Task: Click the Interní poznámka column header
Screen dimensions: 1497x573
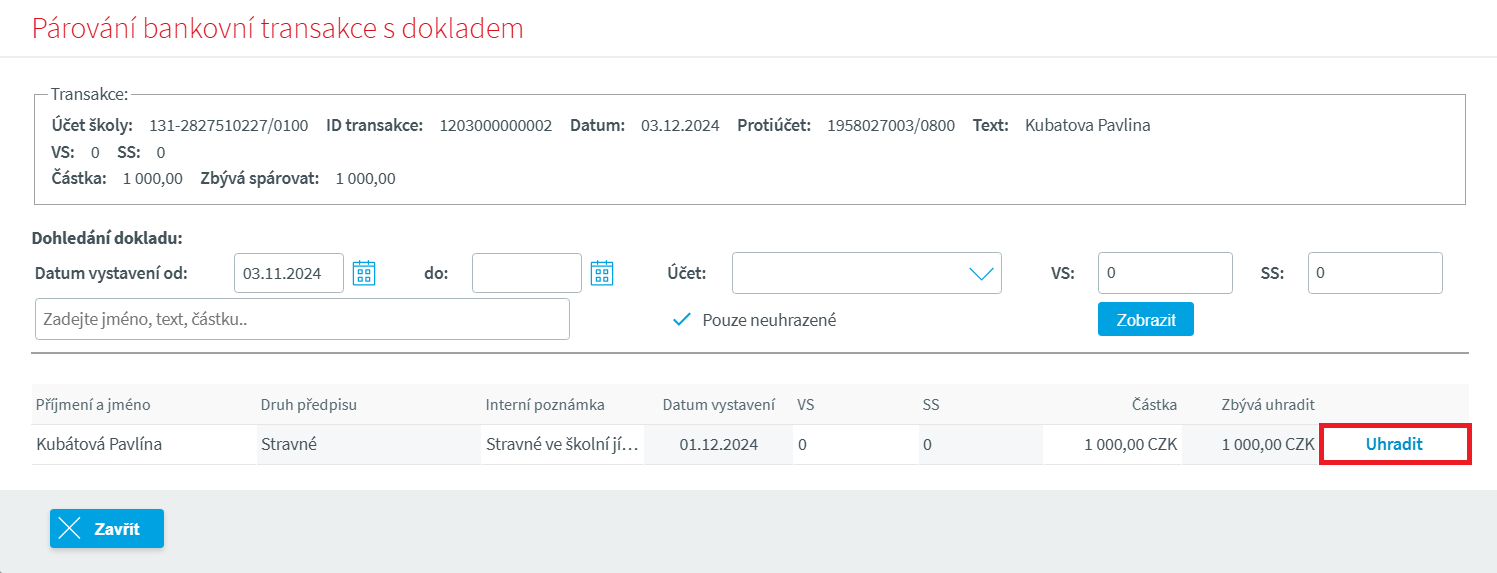Action: pos(545,405)
